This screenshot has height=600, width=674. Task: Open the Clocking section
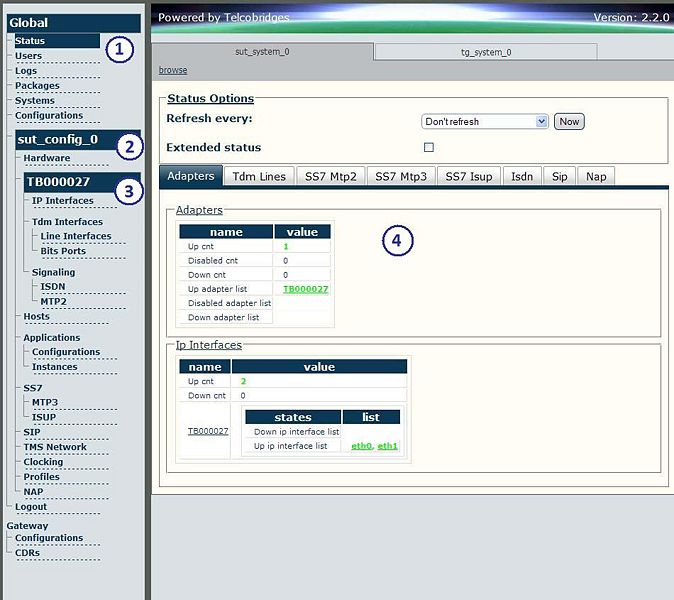tap(43, 462)
